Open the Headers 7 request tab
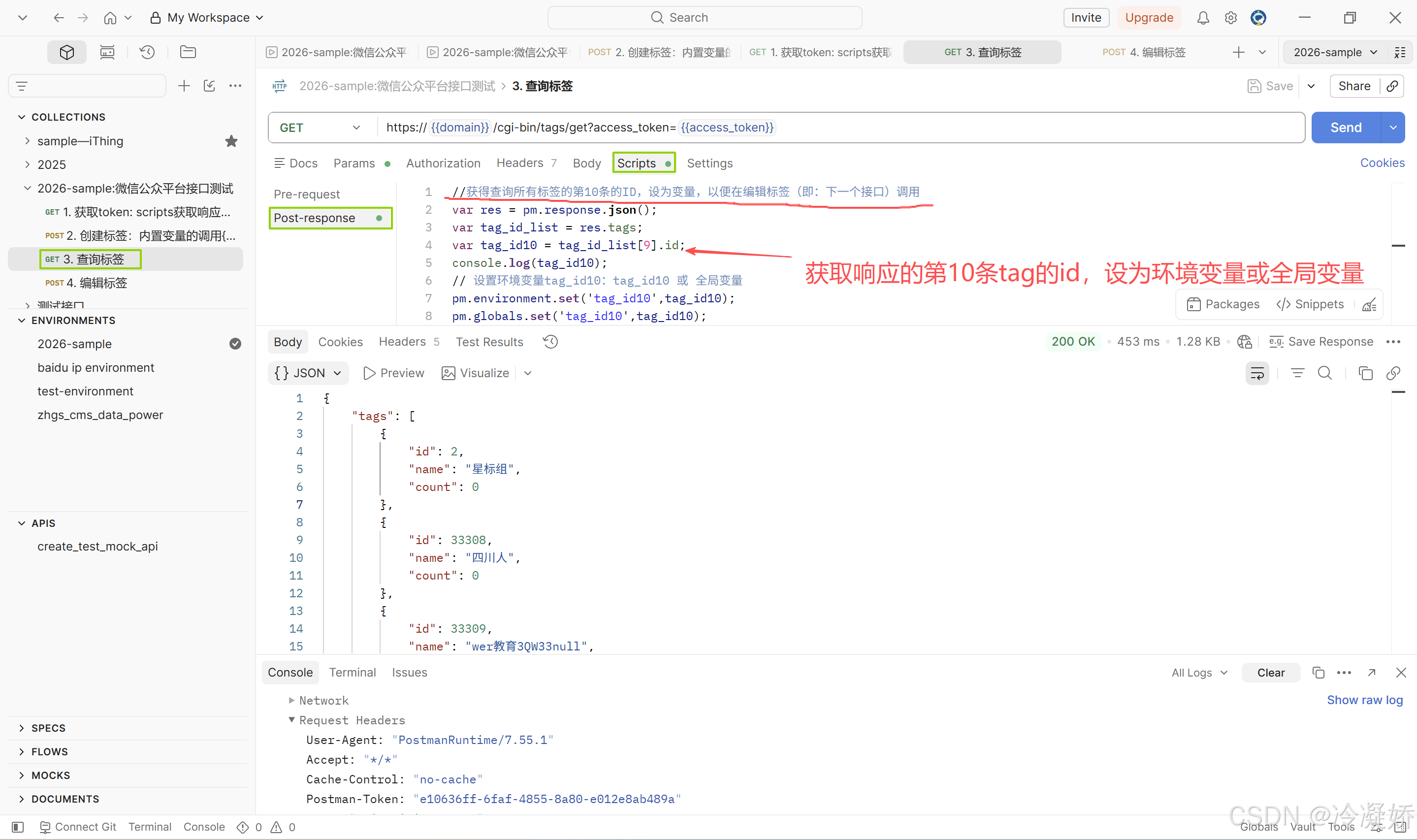This screenshot has height=840, width=1417. [526, 163]
